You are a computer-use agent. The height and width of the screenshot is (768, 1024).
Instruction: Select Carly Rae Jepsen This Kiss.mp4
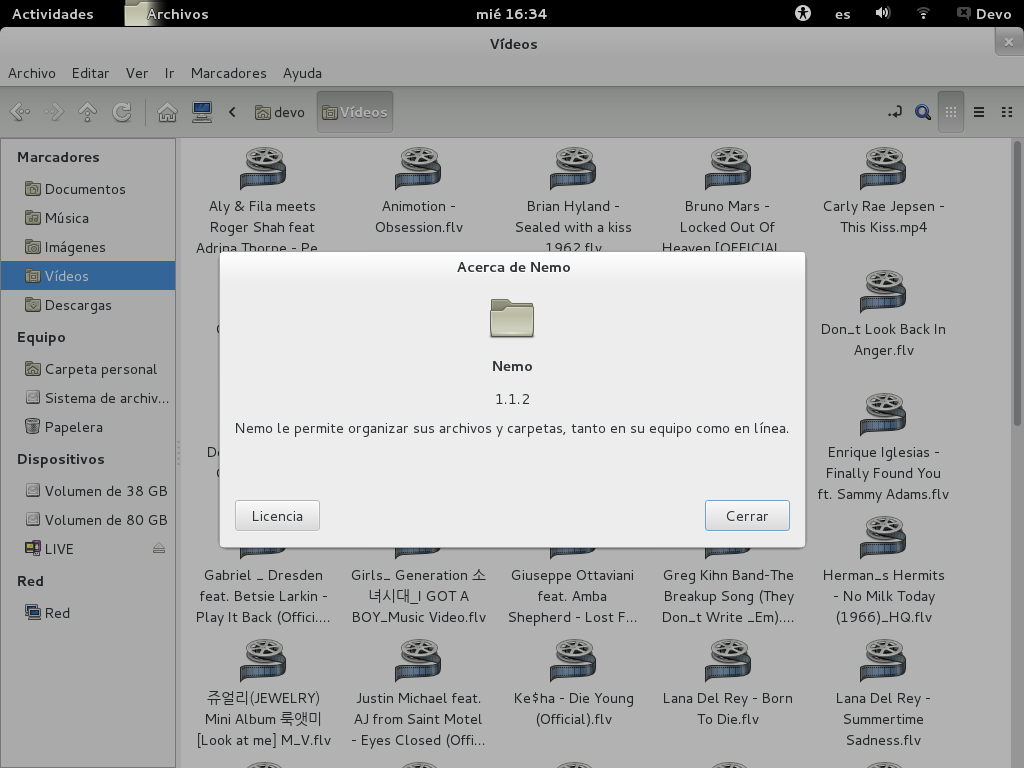(x=883, y=189)
